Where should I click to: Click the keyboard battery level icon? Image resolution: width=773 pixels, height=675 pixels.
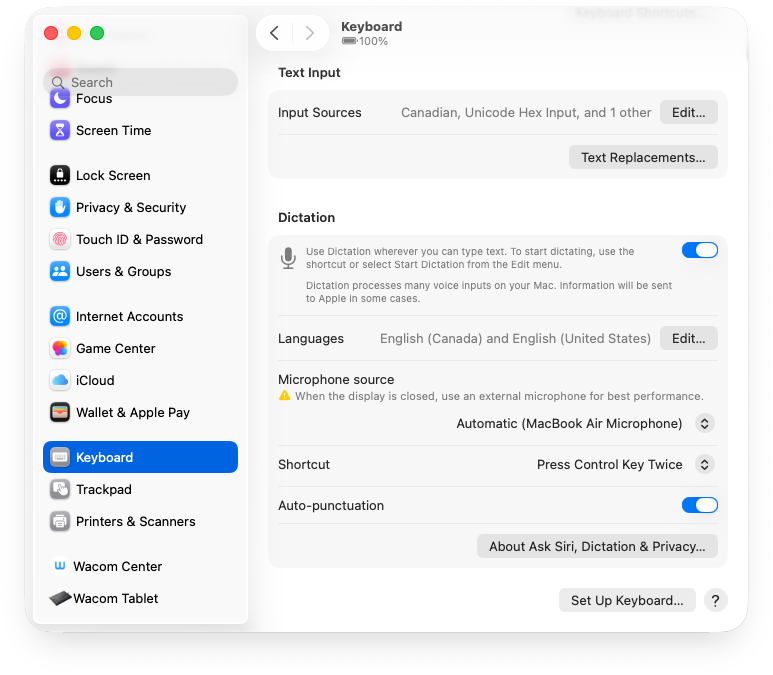(x=350, y=41)
